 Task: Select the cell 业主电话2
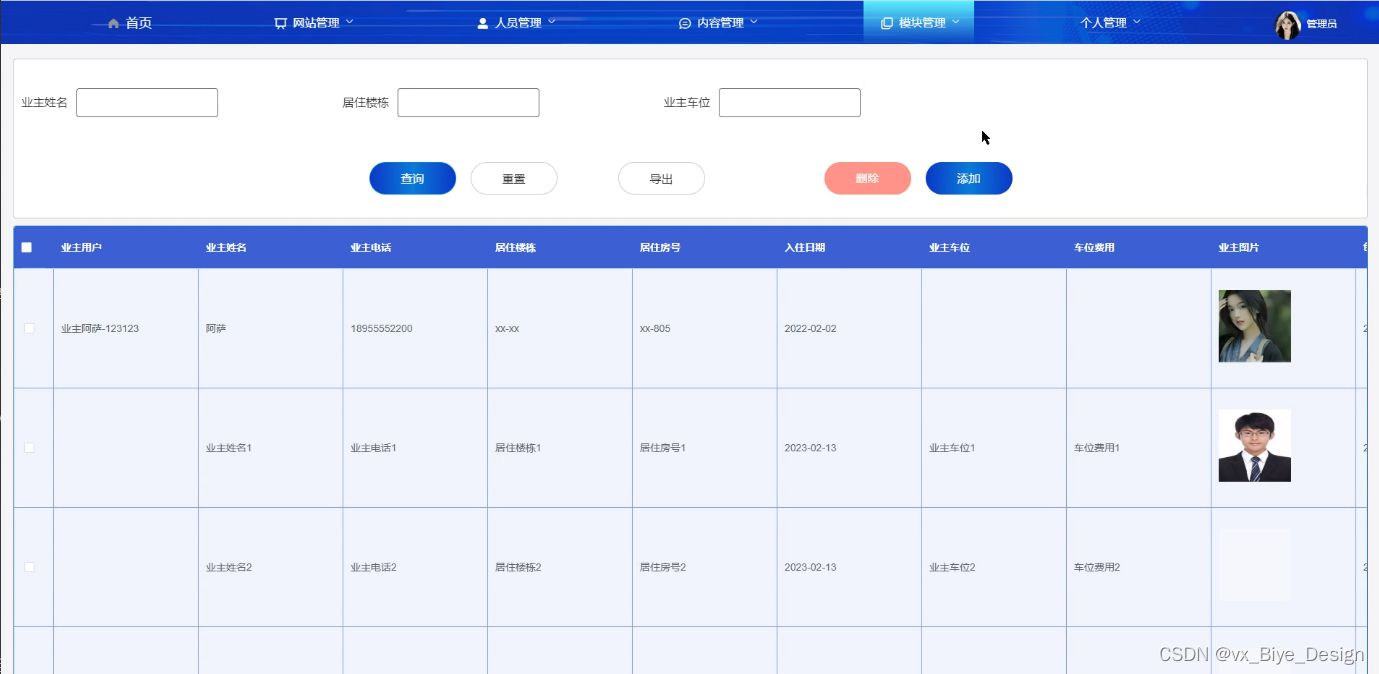(x=373, y=567)
